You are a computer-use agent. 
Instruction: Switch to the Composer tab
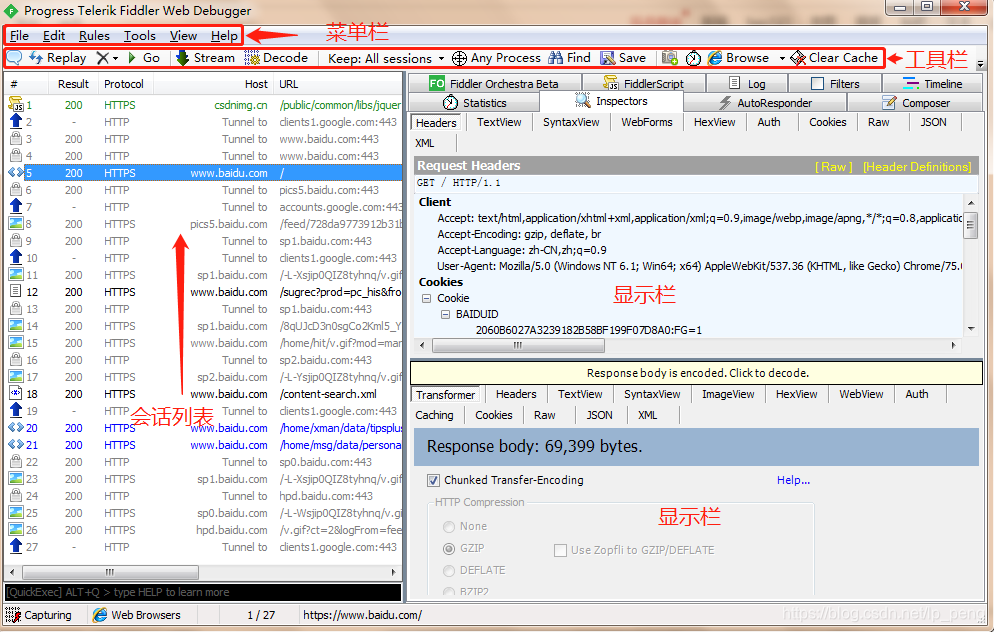[x=915, y=103]
